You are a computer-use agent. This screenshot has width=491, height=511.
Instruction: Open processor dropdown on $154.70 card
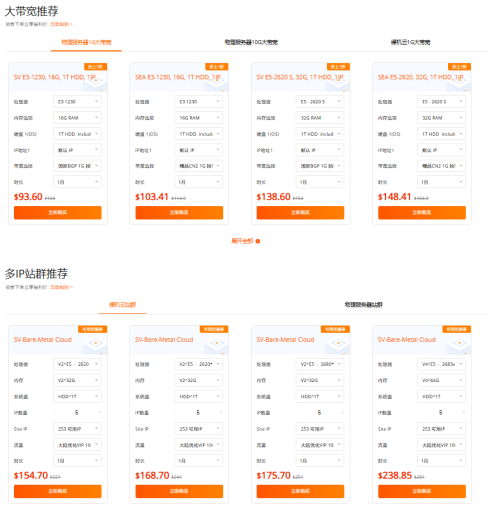77,364
